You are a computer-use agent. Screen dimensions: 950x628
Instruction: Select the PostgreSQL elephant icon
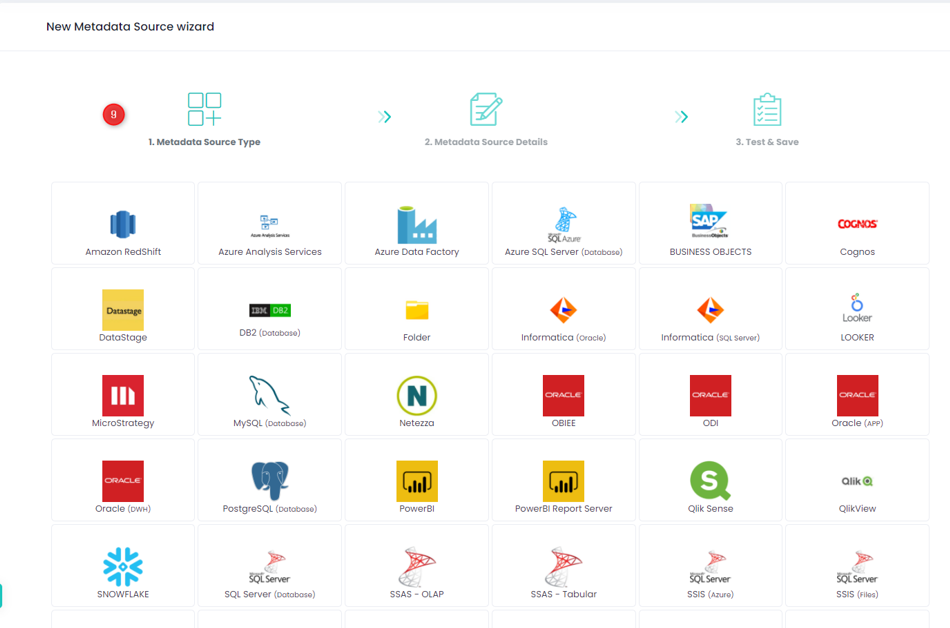[x=270, y=481]
